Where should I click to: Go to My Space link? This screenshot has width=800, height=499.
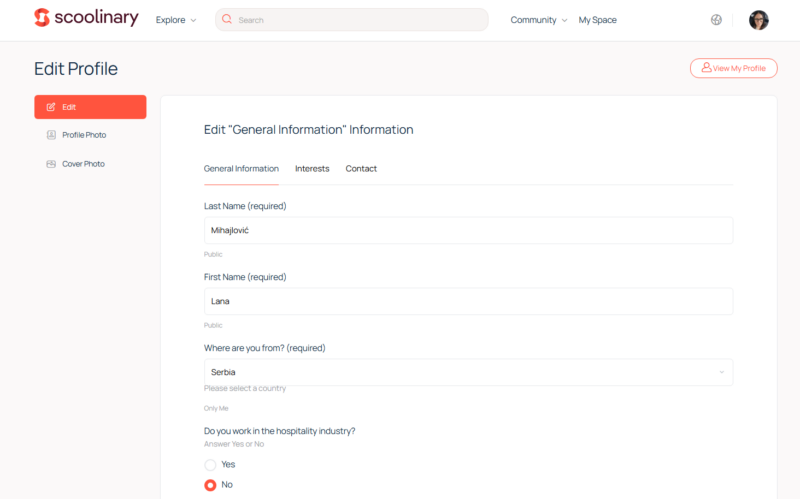597,20
